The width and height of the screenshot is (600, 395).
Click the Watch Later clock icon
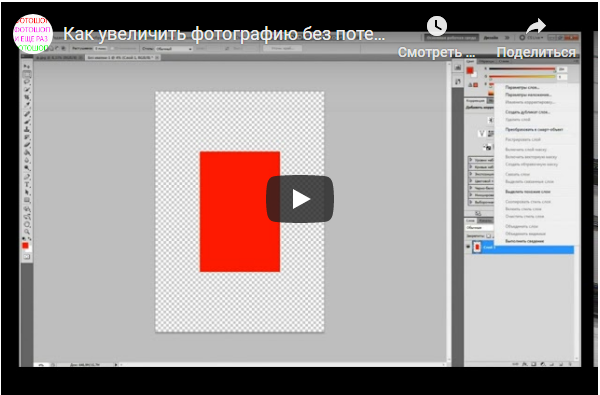click(437, 26)
